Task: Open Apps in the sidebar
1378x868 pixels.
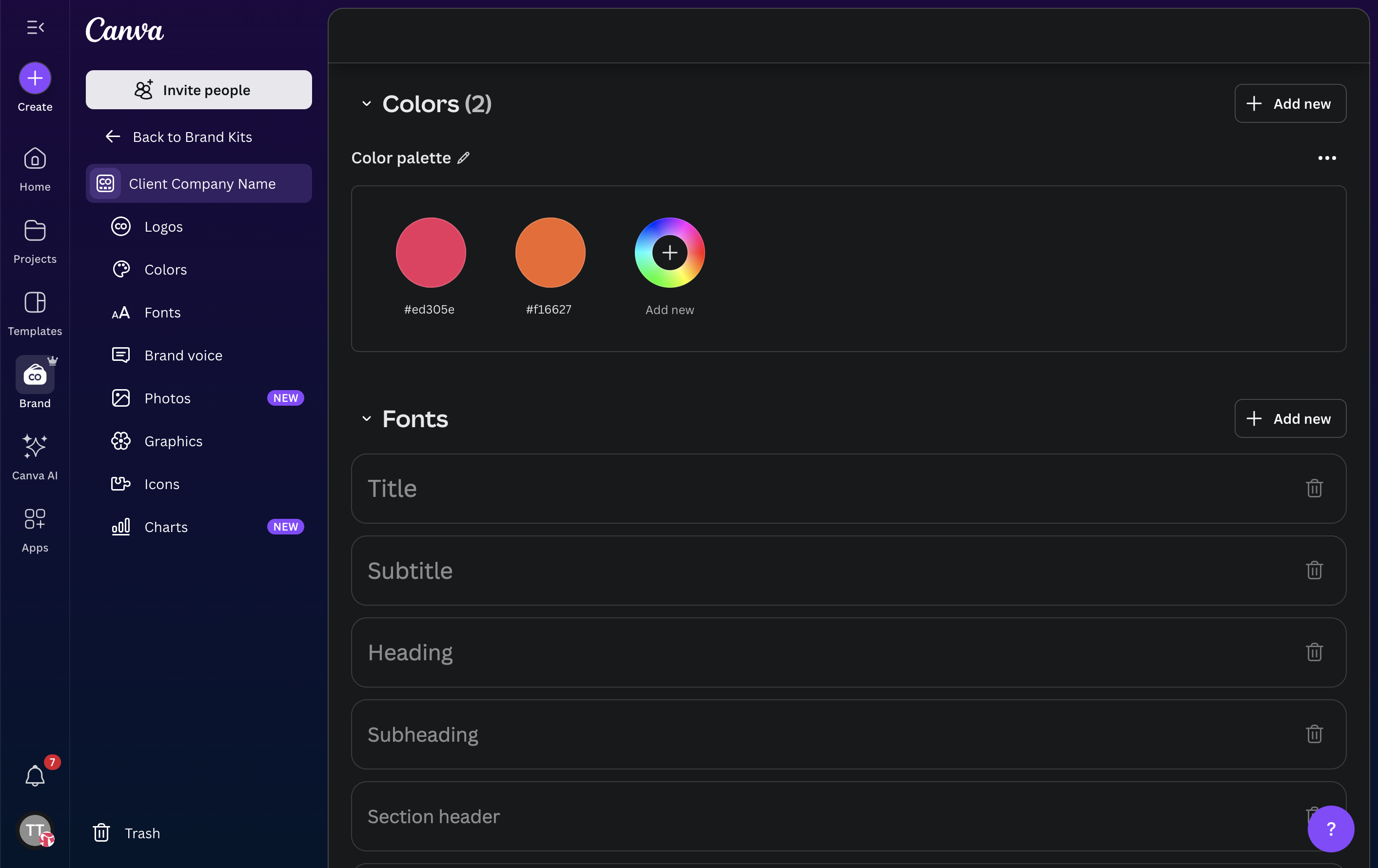Action: point(35,530)
